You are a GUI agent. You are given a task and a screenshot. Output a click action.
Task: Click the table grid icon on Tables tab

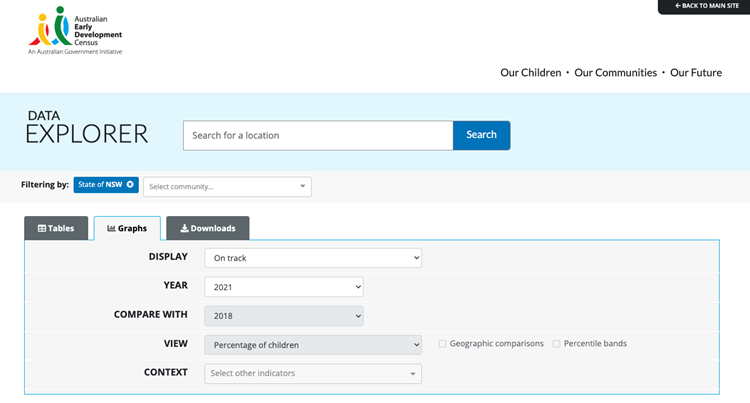point(42,229)
